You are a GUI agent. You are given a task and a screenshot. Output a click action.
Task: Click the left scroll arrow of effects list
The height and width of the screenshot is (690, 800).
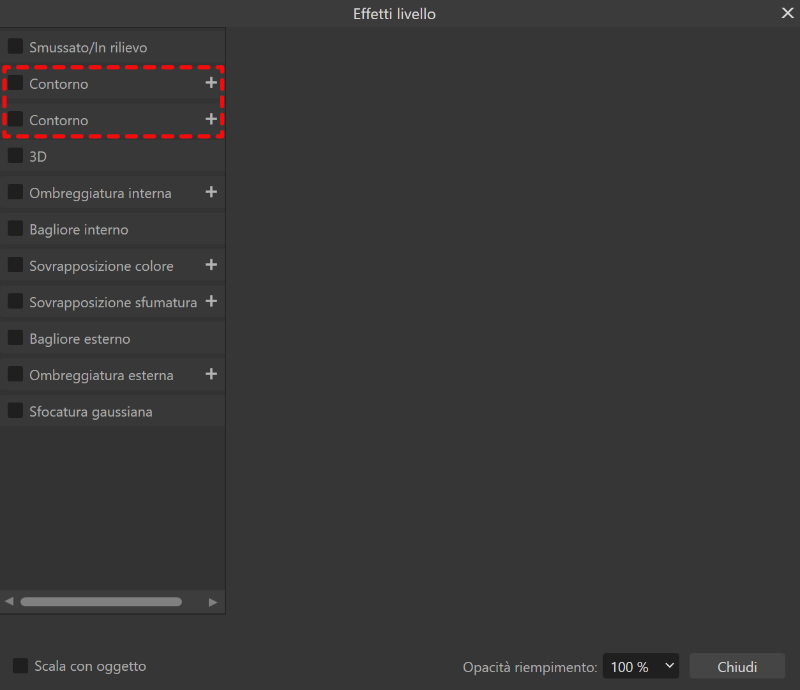tap(9, 602)
